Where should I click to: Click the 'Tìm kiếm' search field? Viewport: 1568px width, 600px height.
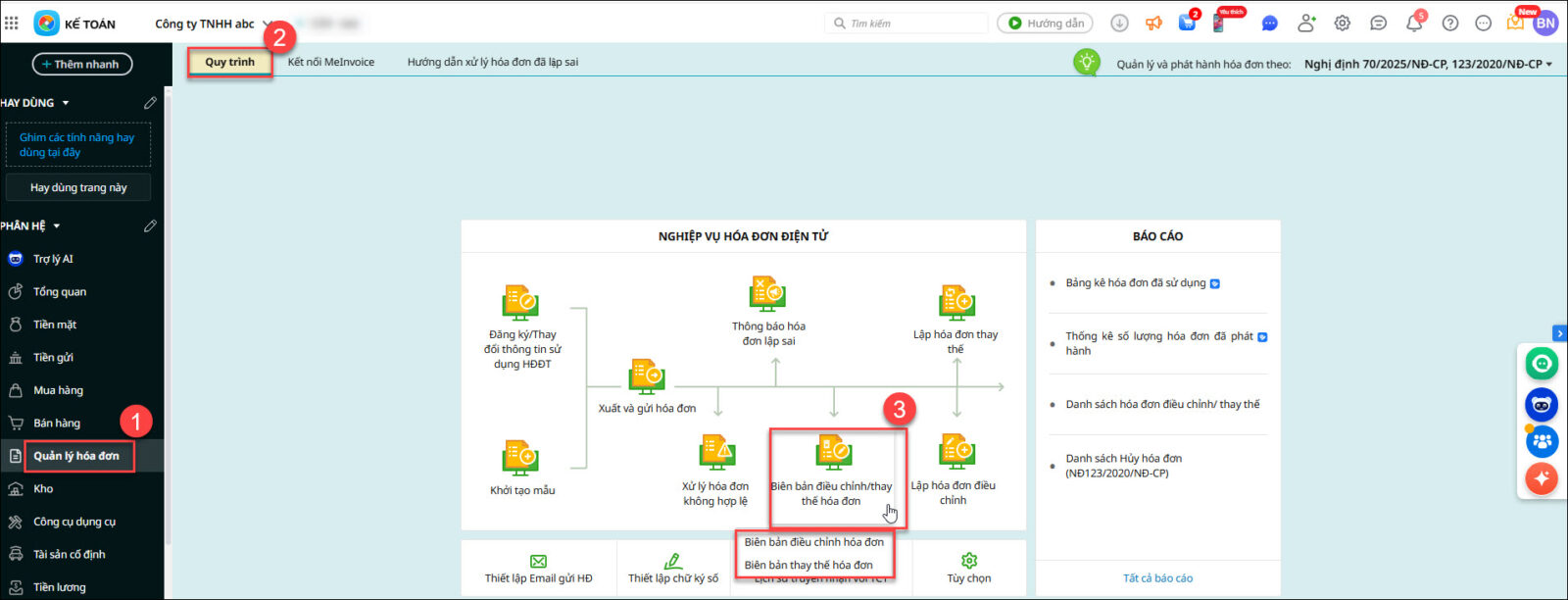coord(909,24)
